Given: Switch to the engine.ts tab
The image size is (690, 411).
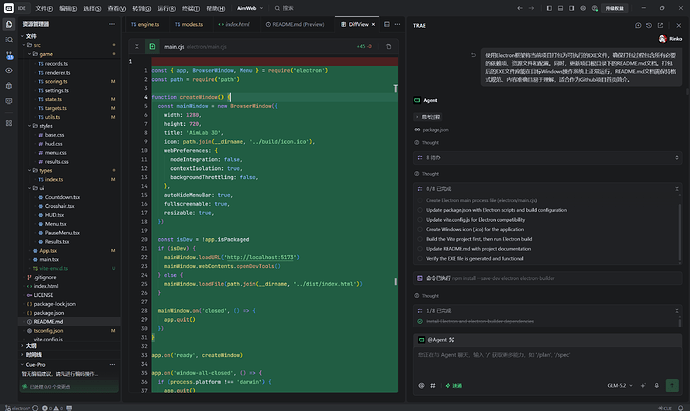Looking at the screenshot, I should click(145, 24).
